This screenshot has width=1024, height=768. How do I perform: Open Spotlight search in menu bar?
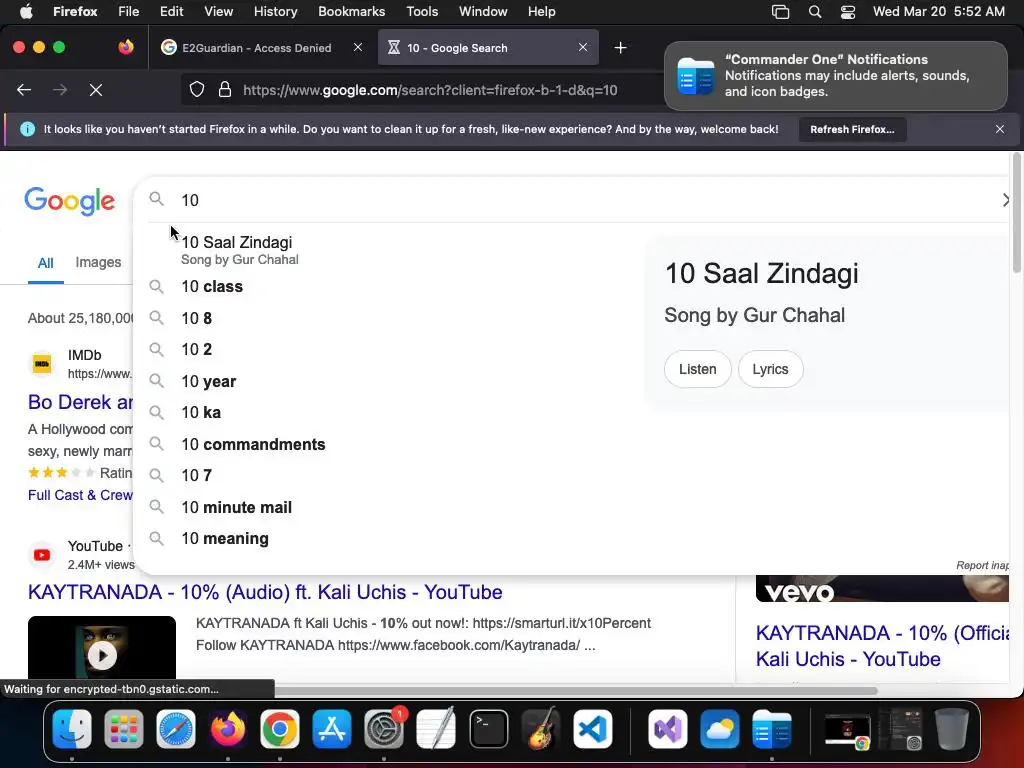[x=814, y=12]
